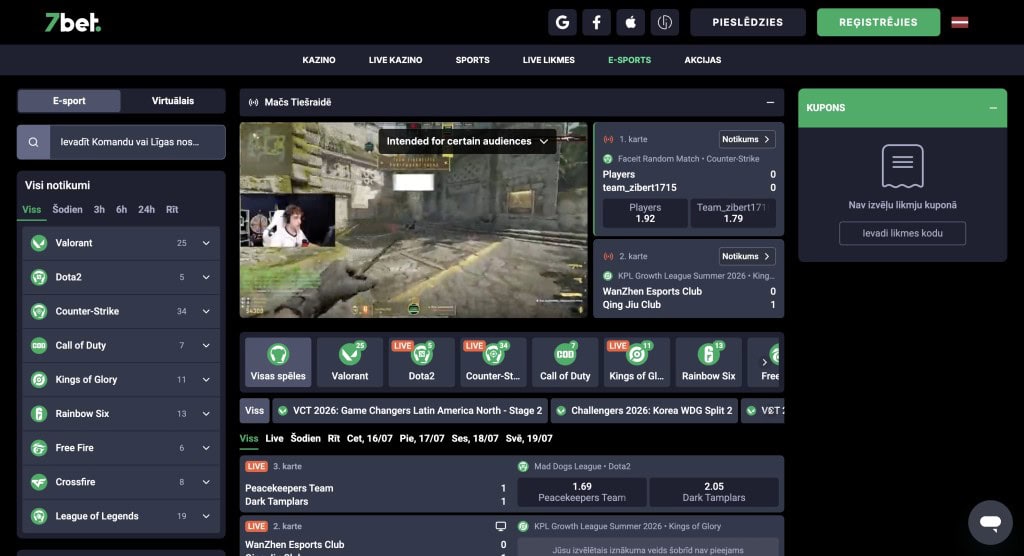Bet on Peacekeepers Team at 1.69

point(582,492)
